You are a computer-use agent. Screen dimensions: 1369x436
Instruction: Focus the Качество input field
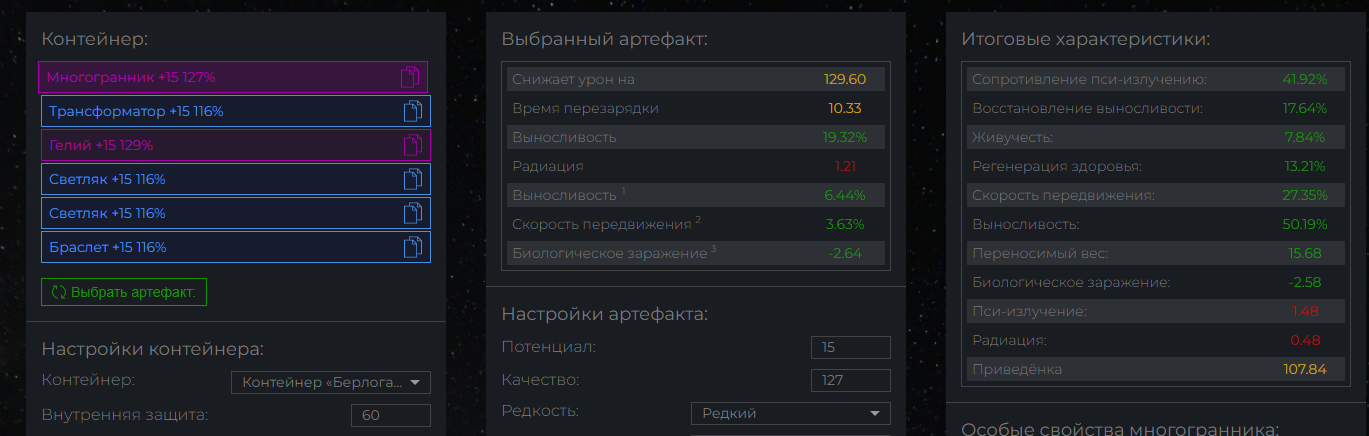tap(851, 380)
